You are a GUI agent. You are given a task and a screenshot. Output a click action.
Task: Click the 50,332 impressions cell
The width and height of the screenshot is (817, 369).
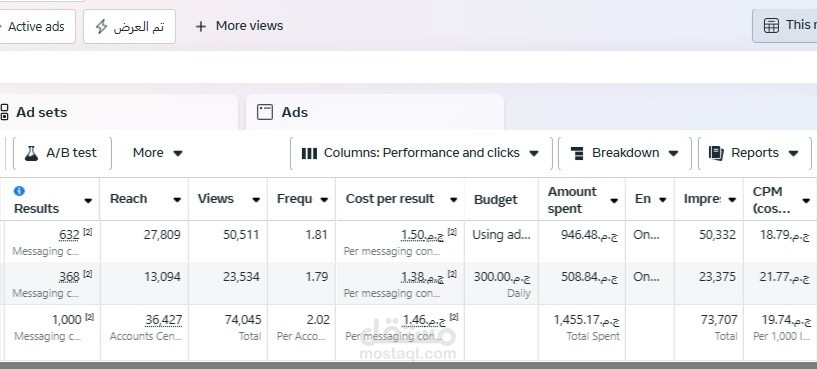717,235
